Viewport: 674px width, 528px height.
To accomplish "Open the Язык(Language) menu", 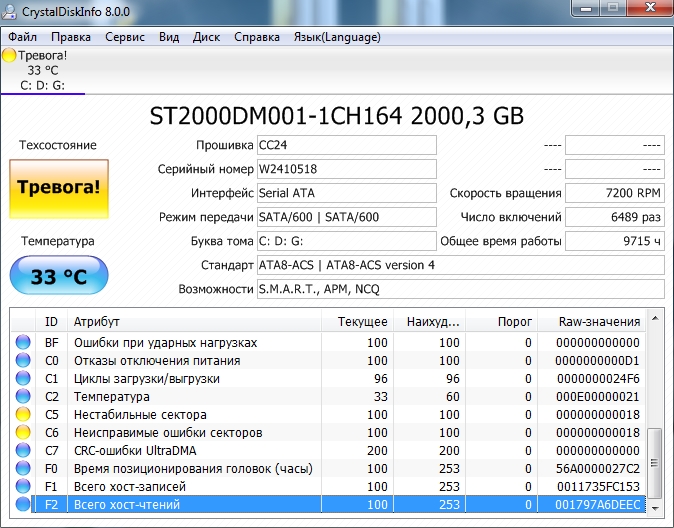I will [x=337, y=37].
